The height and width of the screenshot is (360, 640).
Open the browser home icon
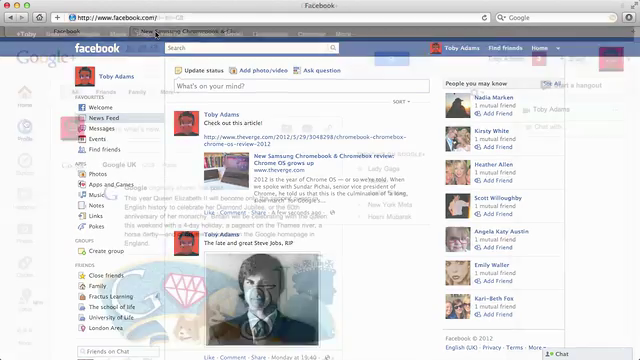[x=40, y=18]
